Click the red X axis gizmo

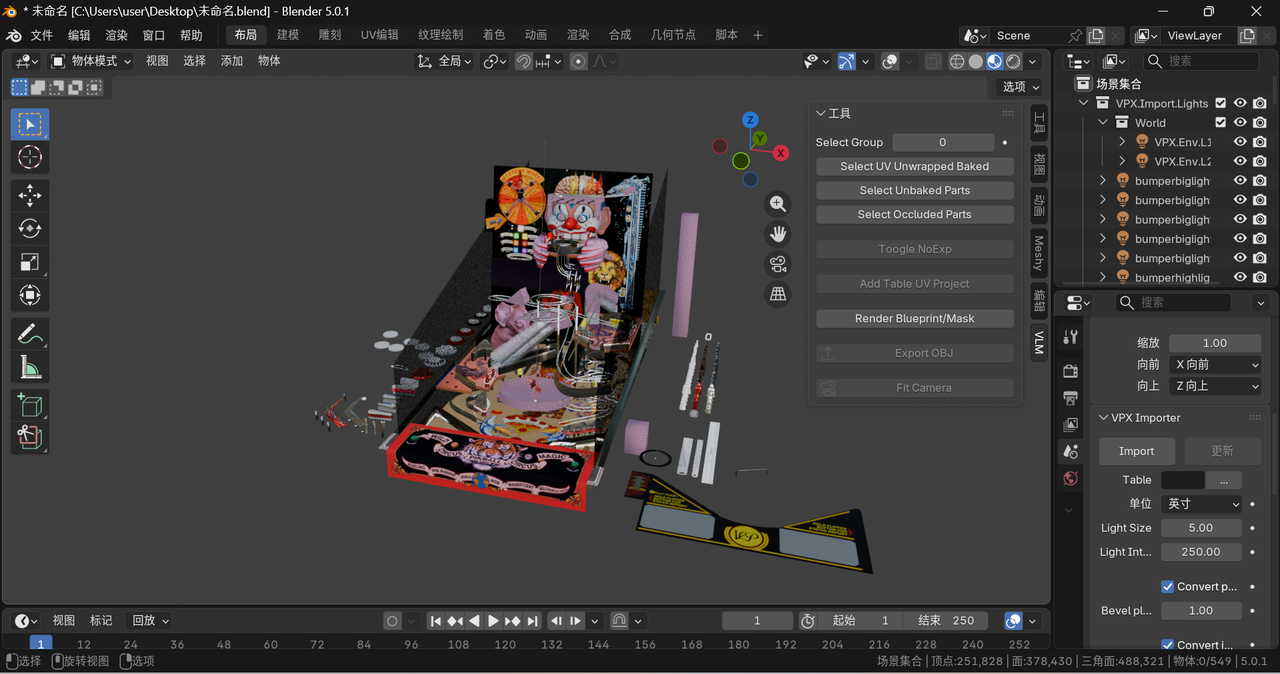(781, 153)
